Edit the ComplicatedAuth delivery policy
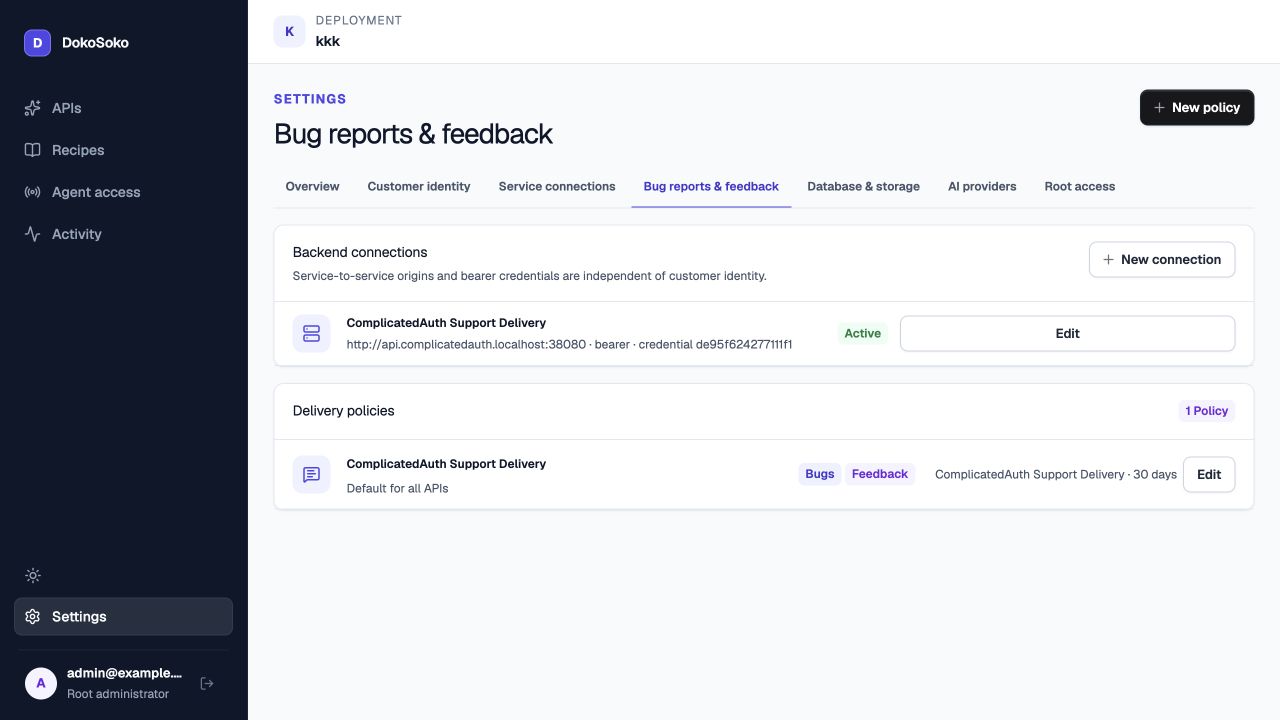This screenshot has width=1280, height=720. pyautogui.click(x=1209, y=474)
